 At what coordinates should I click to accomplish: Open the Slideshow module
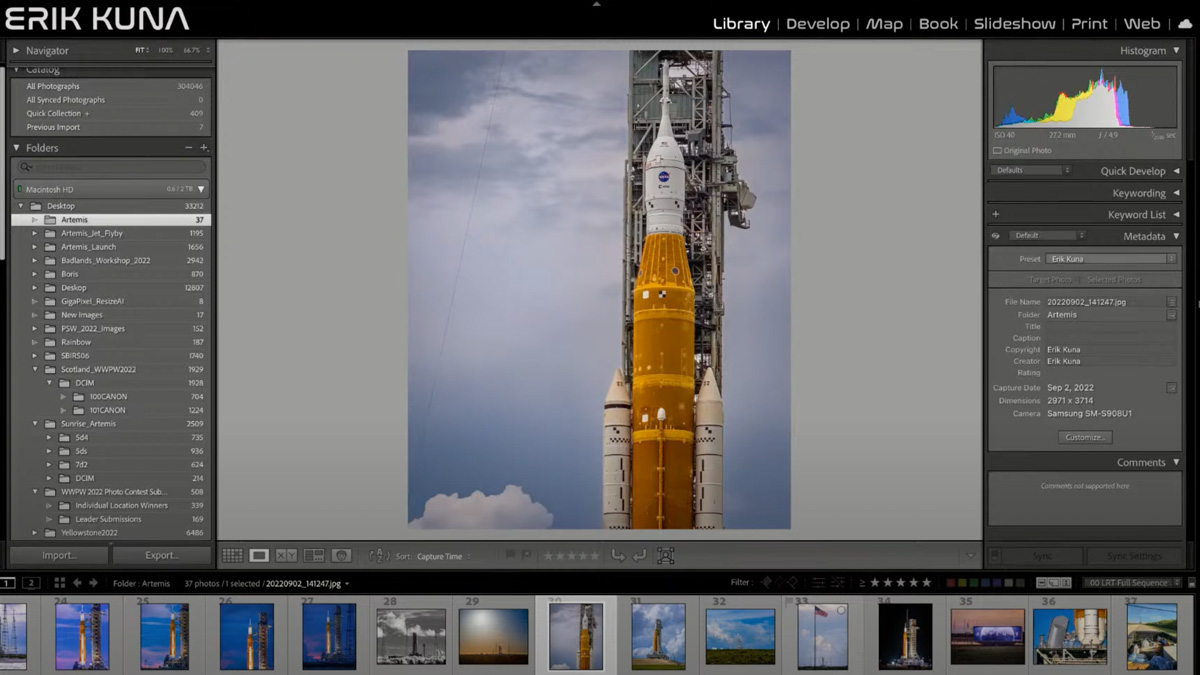pos(1014,24)
